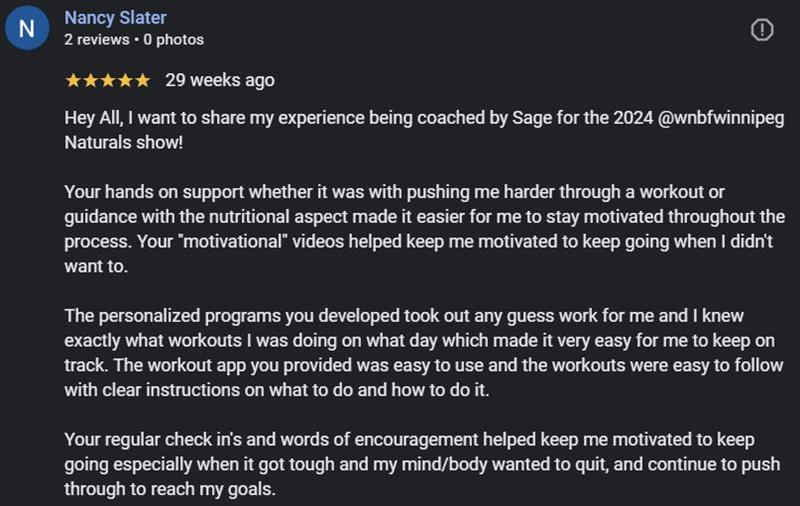Viewport: 800px width, 506px height.
Task: Click the fifth yellow rating star
Action: 143,80
